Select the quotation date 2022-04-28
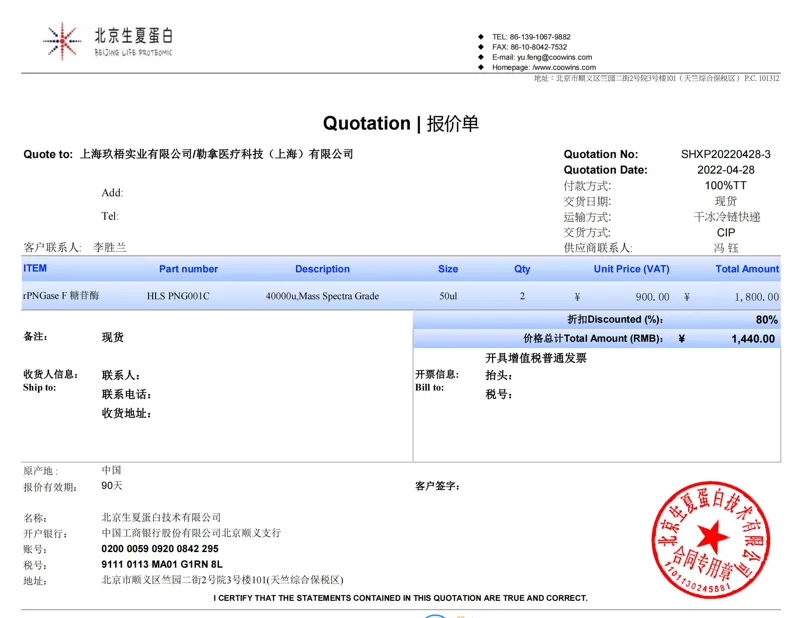 [726, 170]
